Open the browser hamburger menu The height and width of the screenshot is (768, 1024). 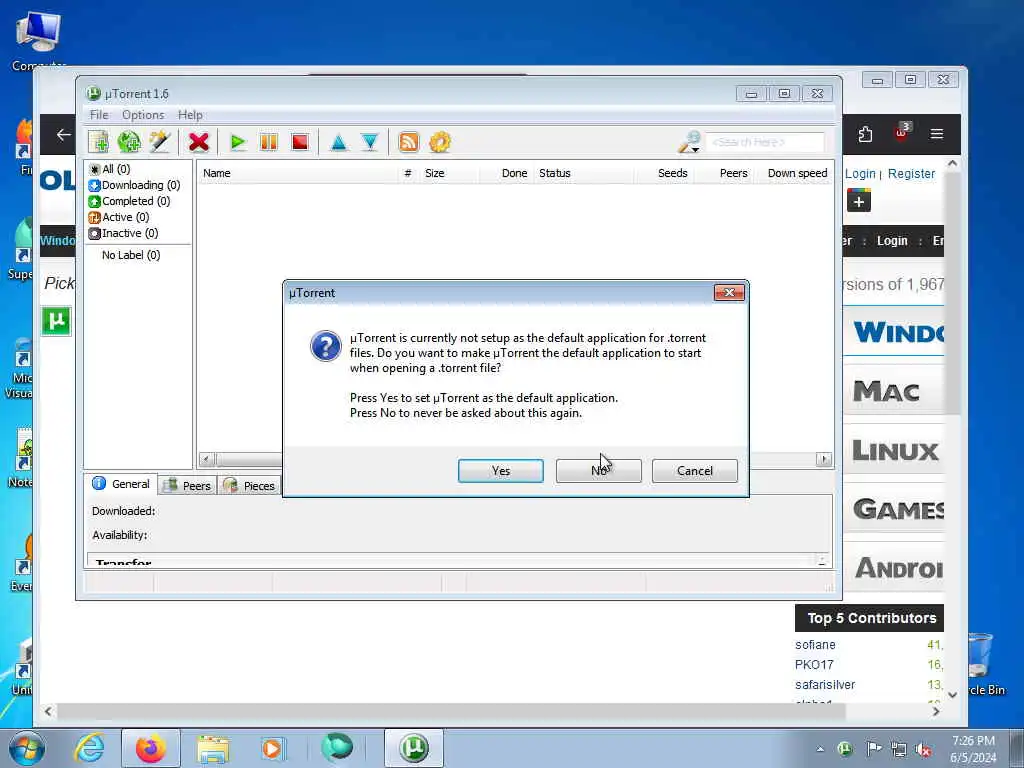click(x=937, y=134)
